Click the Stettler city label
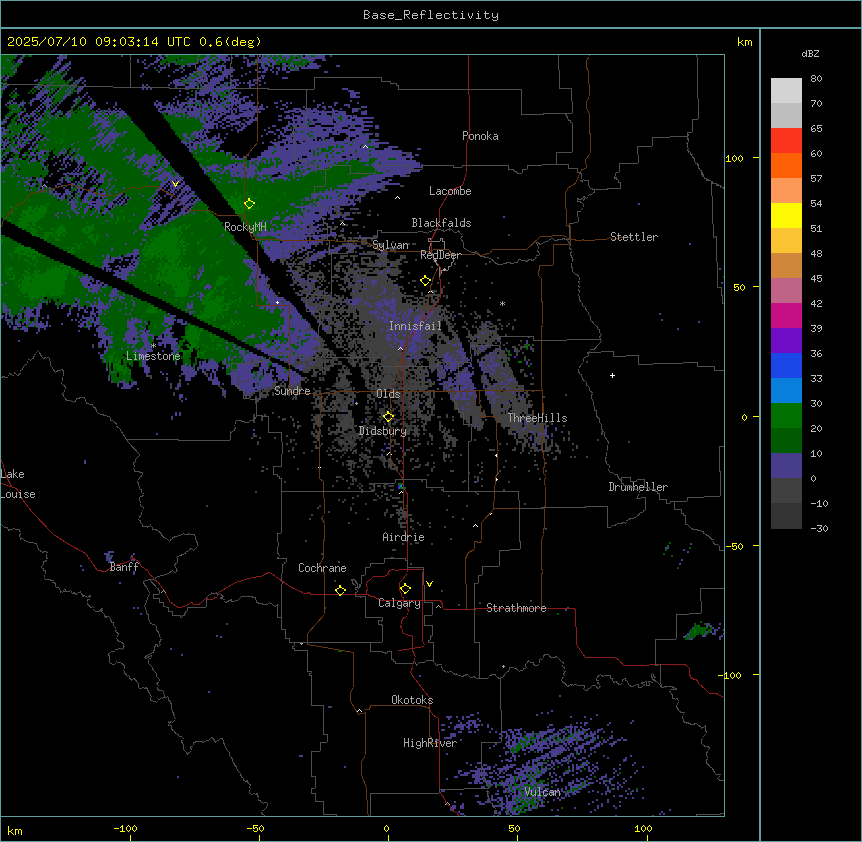 634,237
